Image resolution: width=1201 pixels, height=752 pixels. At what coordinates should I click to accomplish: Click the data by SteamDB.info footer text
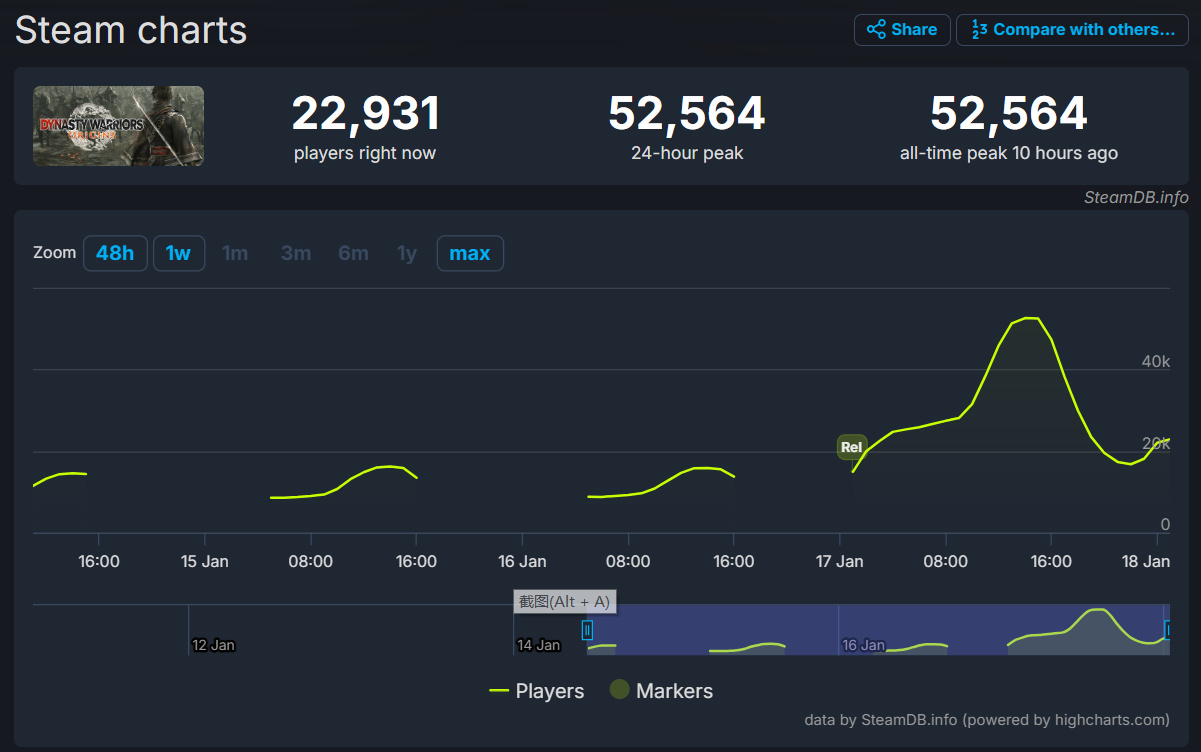click(987, 720)
